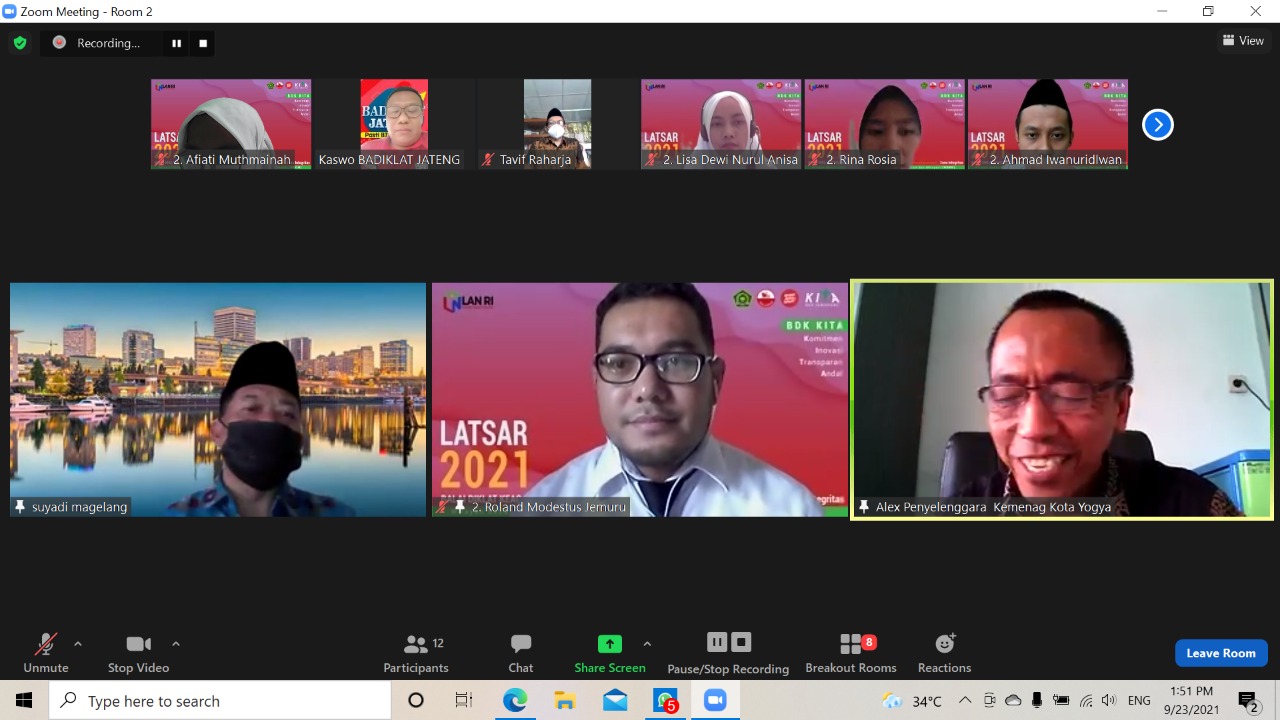Stop Video camera toggle
This screenshot has height=720, width=1280.
tap(139, 653)
